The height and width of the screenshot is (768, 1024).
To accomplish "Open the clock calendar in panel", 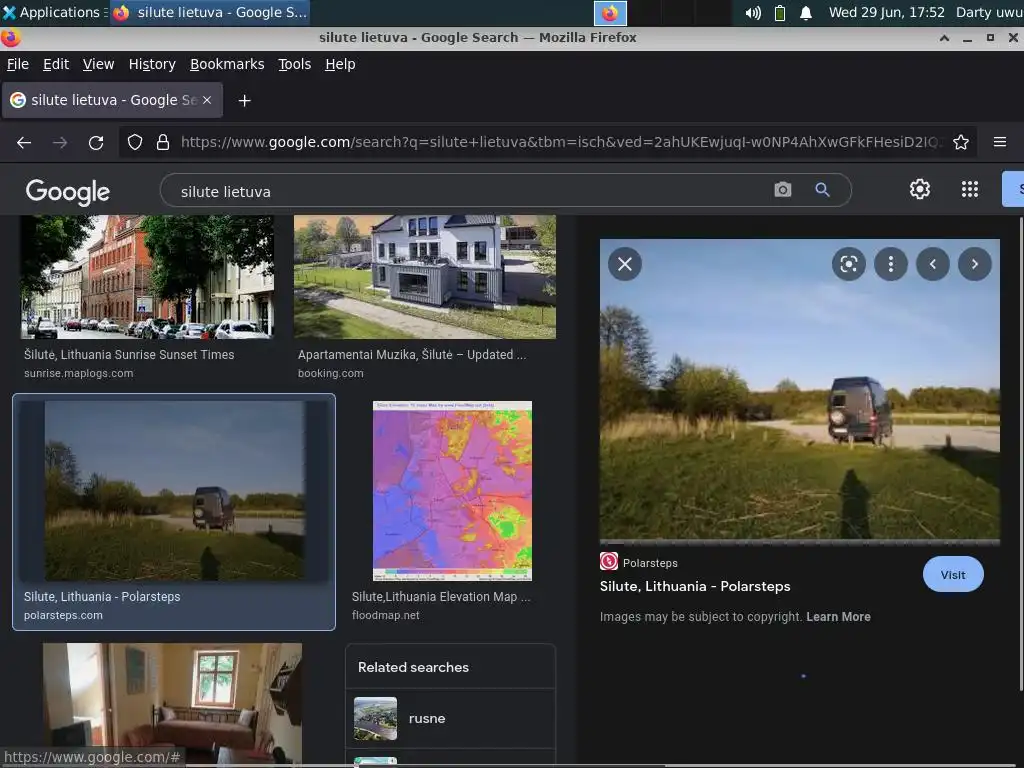I will click(886, 12).
